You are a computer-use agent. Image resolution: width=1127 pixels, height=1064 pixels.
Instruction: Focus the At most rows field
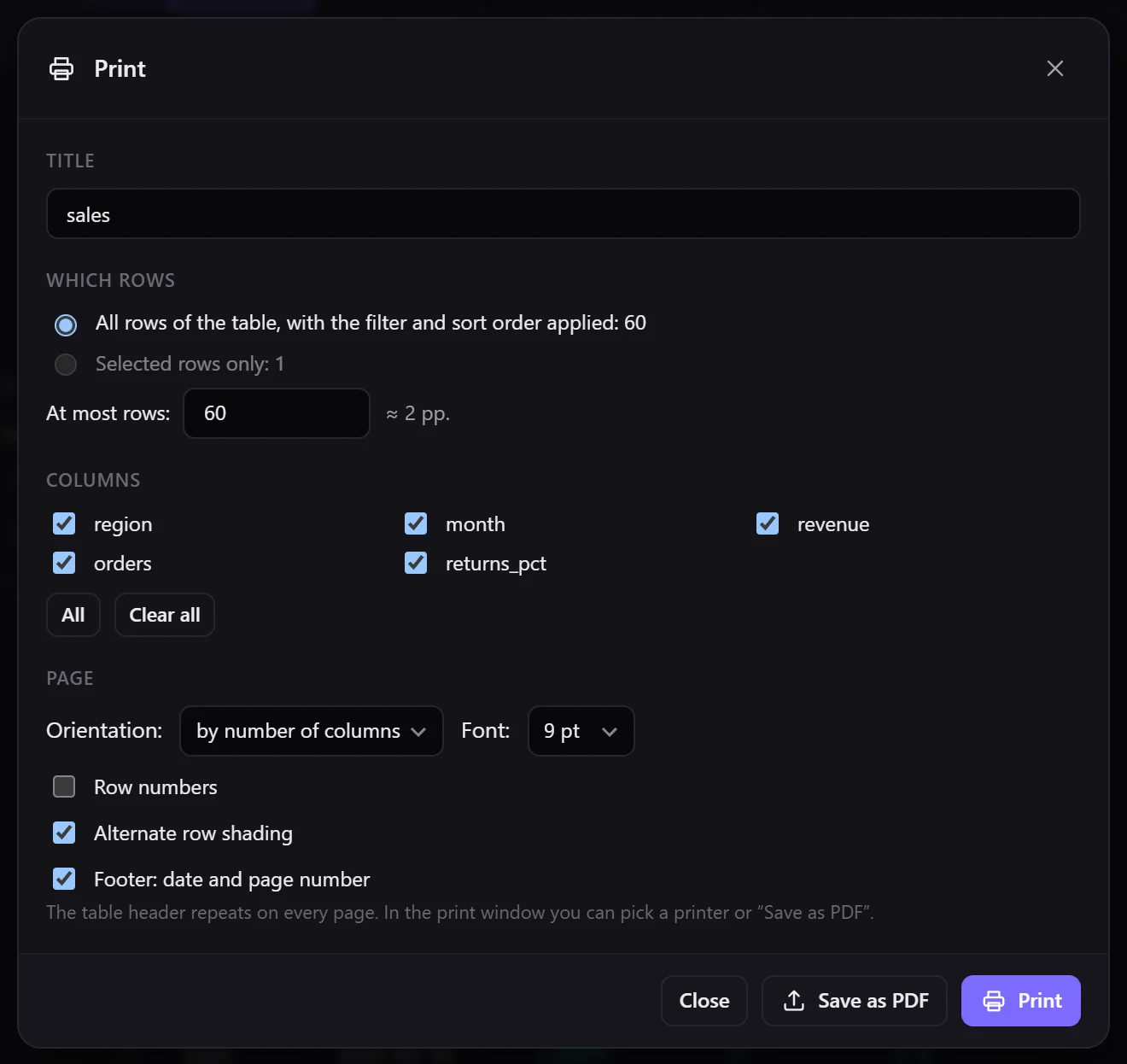(277, 413)
